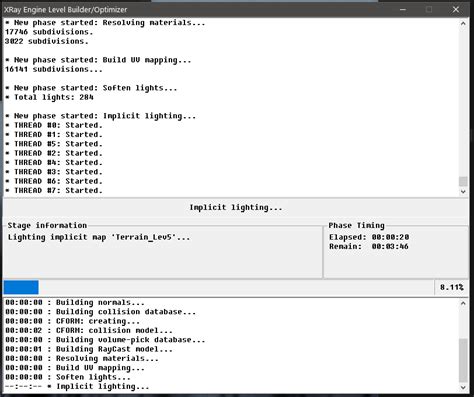Viewport: 474px width, 397px height.
Task: Select the 'Resolving materials...' phase started line
Action: point(105,23)
